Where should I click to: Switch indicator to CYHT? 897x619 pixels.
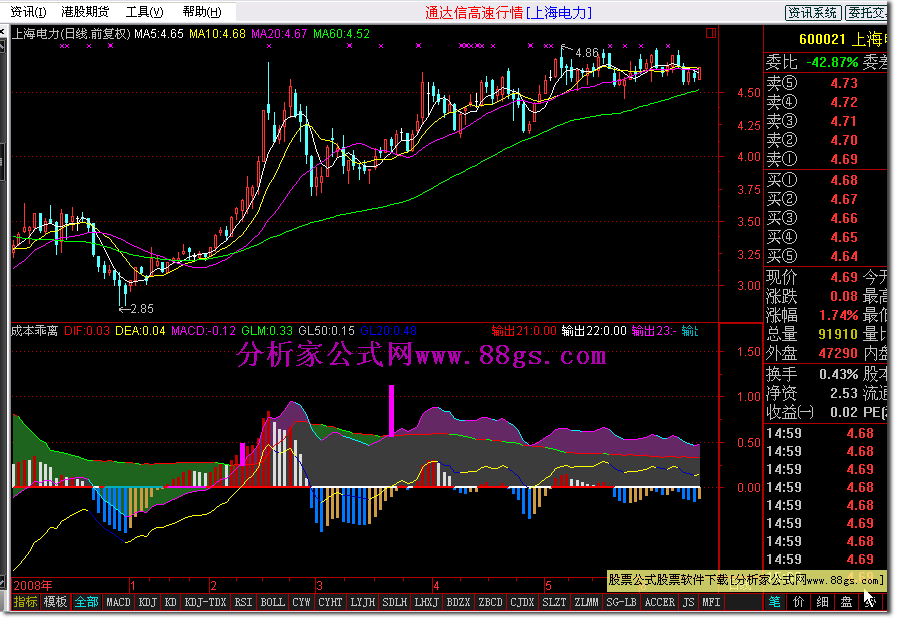tap(330, 602)
